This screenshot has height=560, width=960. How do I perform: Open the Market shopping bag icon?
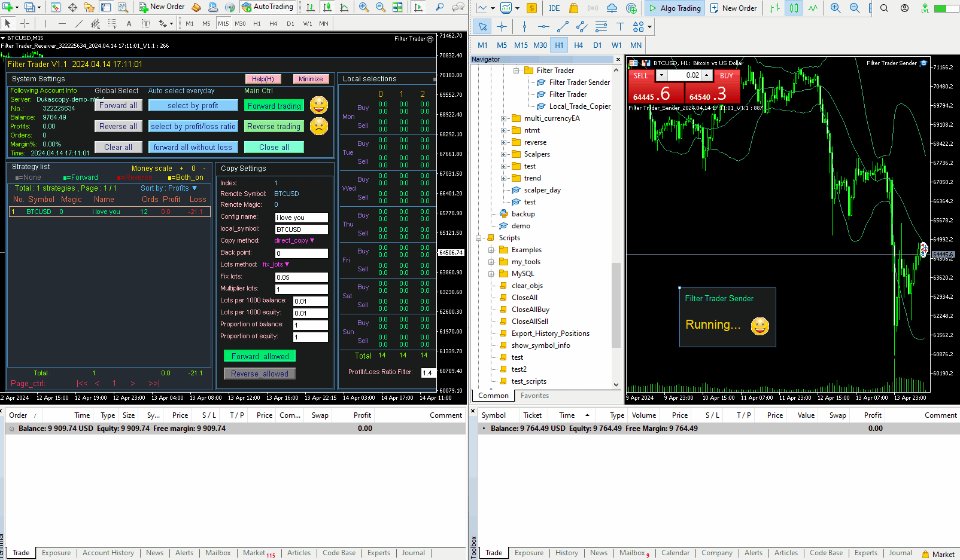[574, 8]
